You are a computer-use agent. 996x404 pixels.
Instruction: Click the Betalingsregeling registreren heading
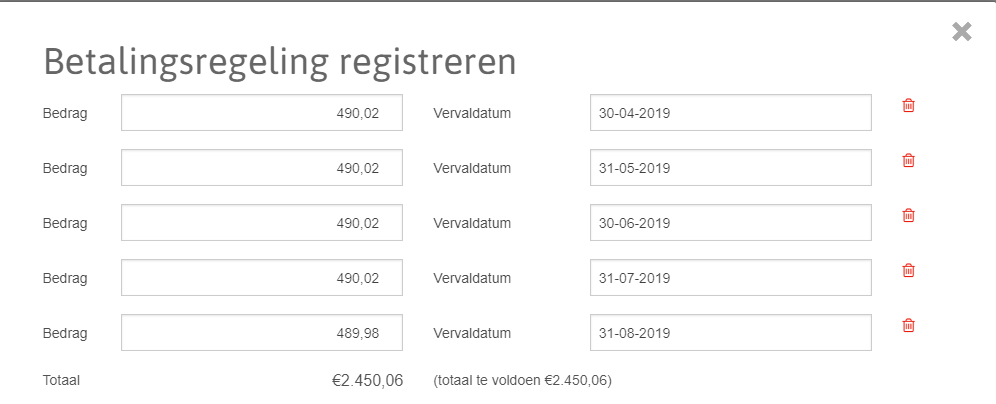(x=279, y=62)
